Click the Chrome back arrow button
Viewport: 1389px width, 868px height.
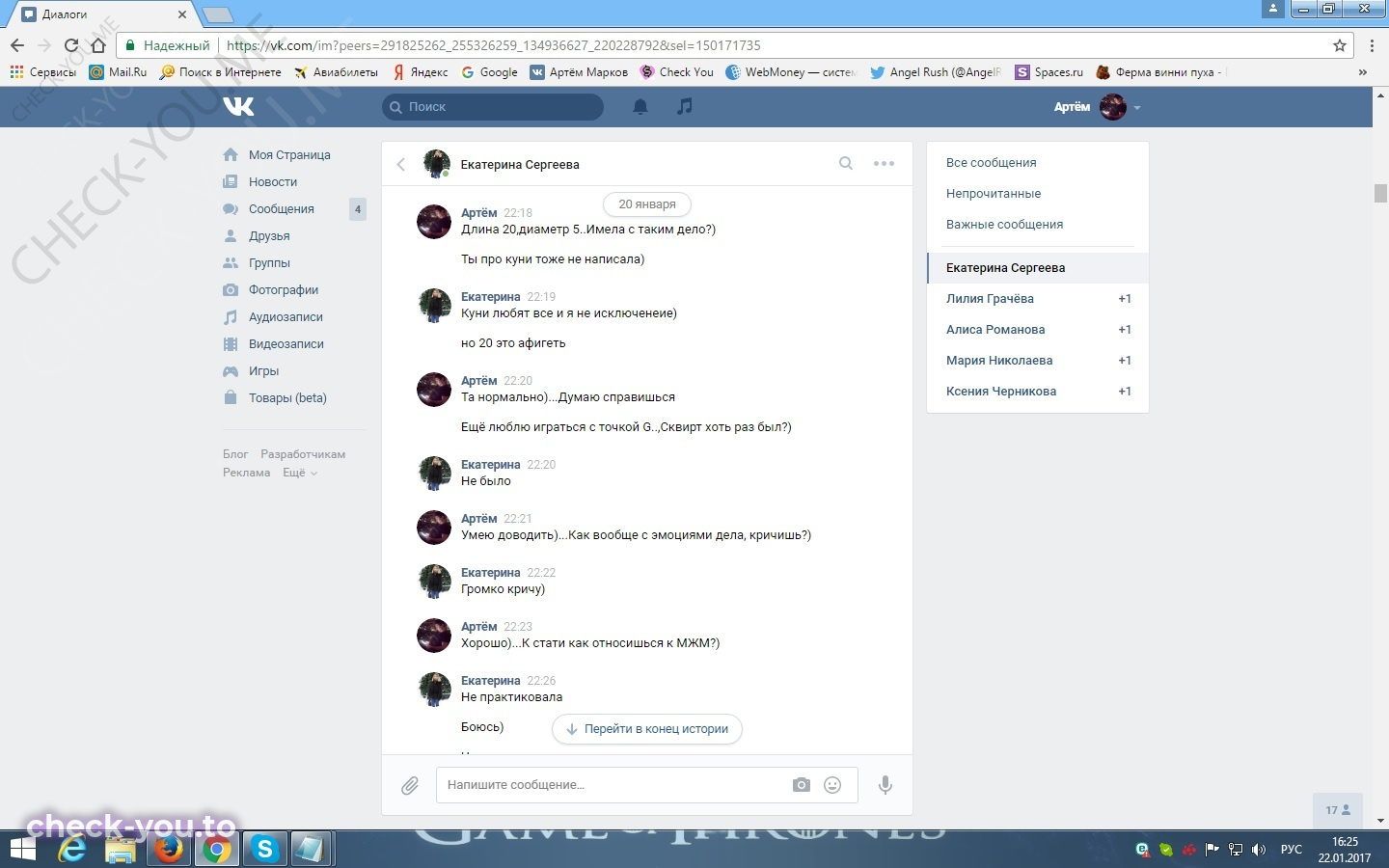[17, 45]
